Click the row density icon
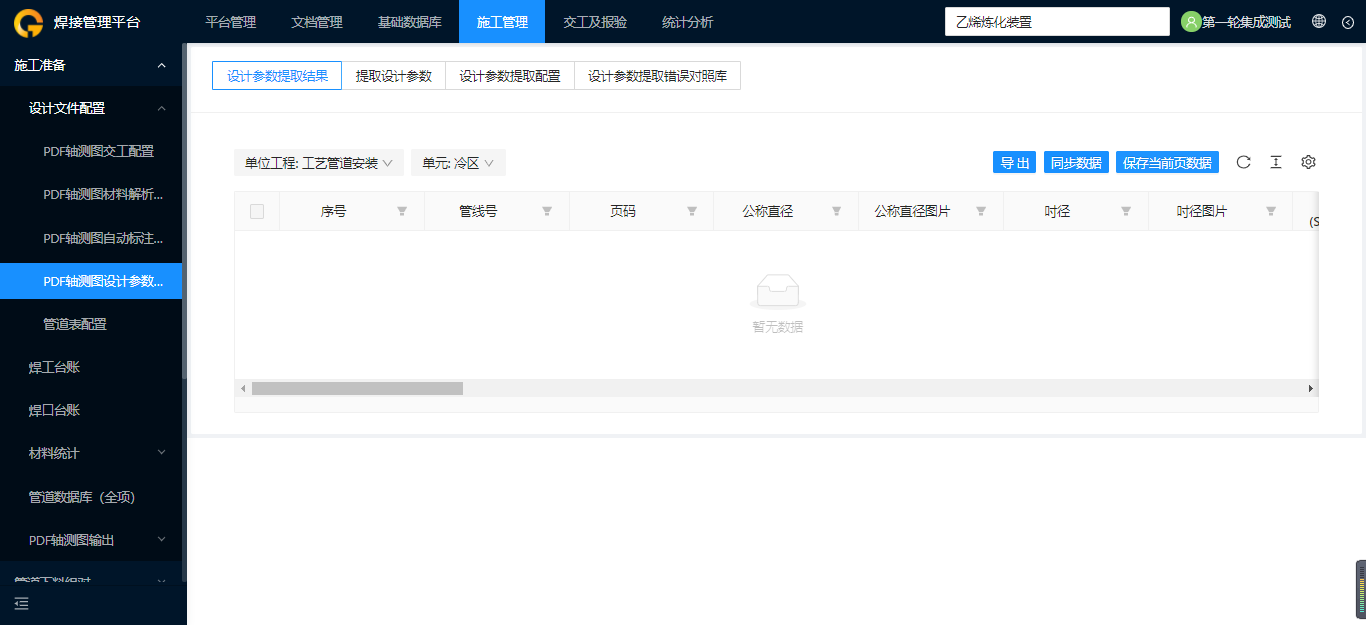Image resolution: width=1366 pixels, height=625 pixels. (x=1276, y=162)
